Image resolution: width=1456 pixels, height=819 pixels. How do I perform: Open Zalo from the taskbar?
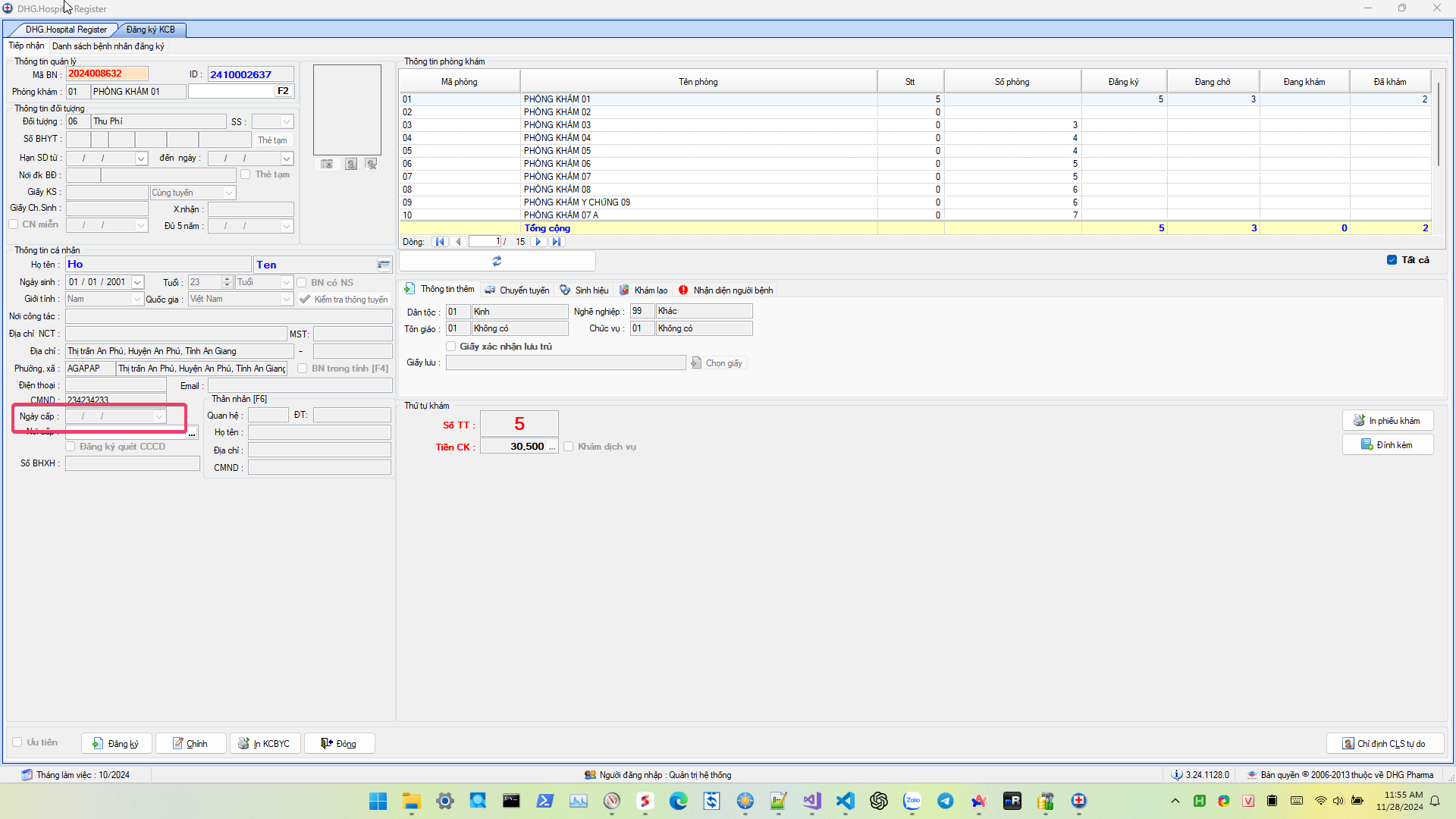[x=912, y=801]
